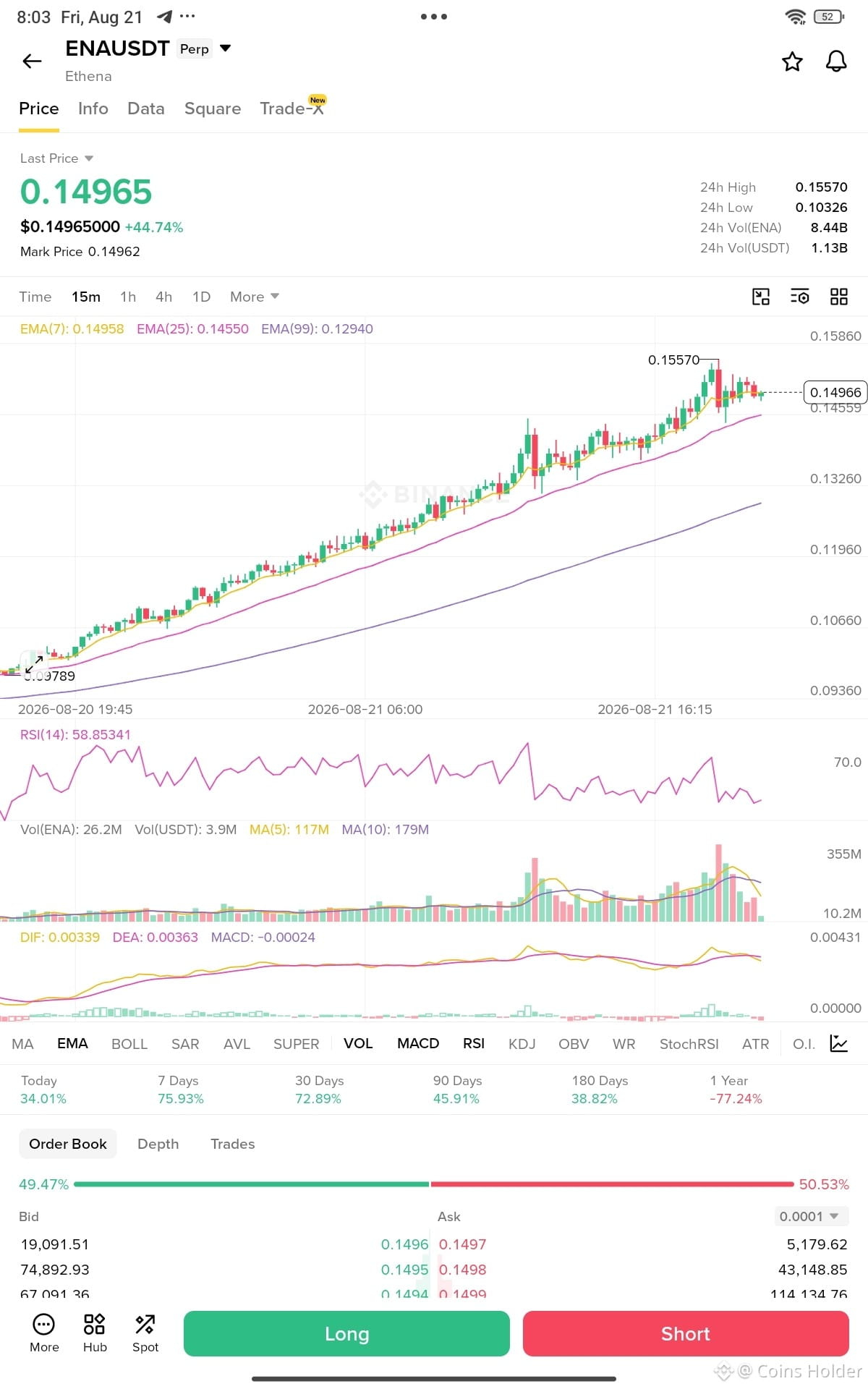
Task: Open the Trade-X tab
Action: (292, 108)
